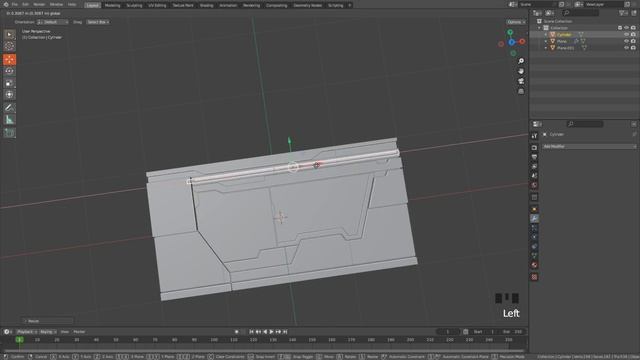640x360 pixels.
Task: Collapse the Collection tree item
Action: click(x=540, y=28)
